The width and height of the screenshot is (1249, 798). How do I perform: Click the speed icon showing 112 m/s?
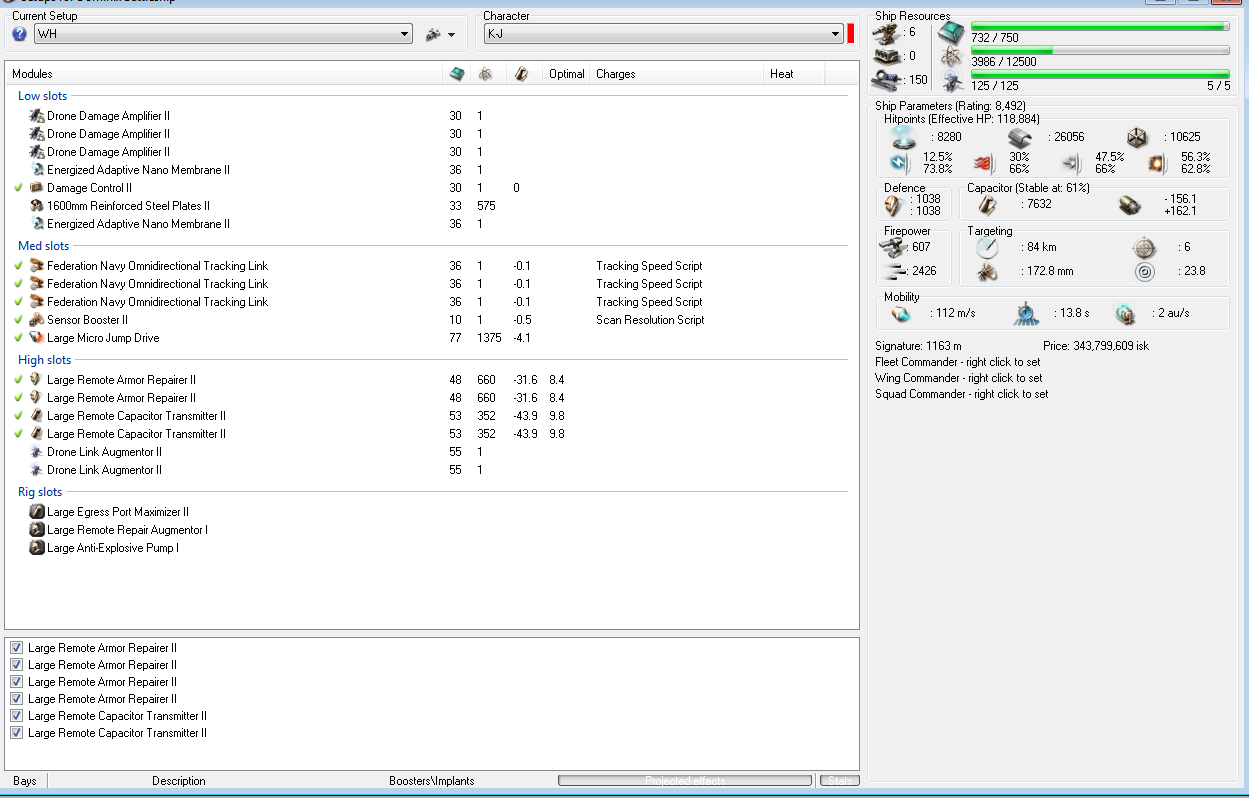(x=901, y=313)
